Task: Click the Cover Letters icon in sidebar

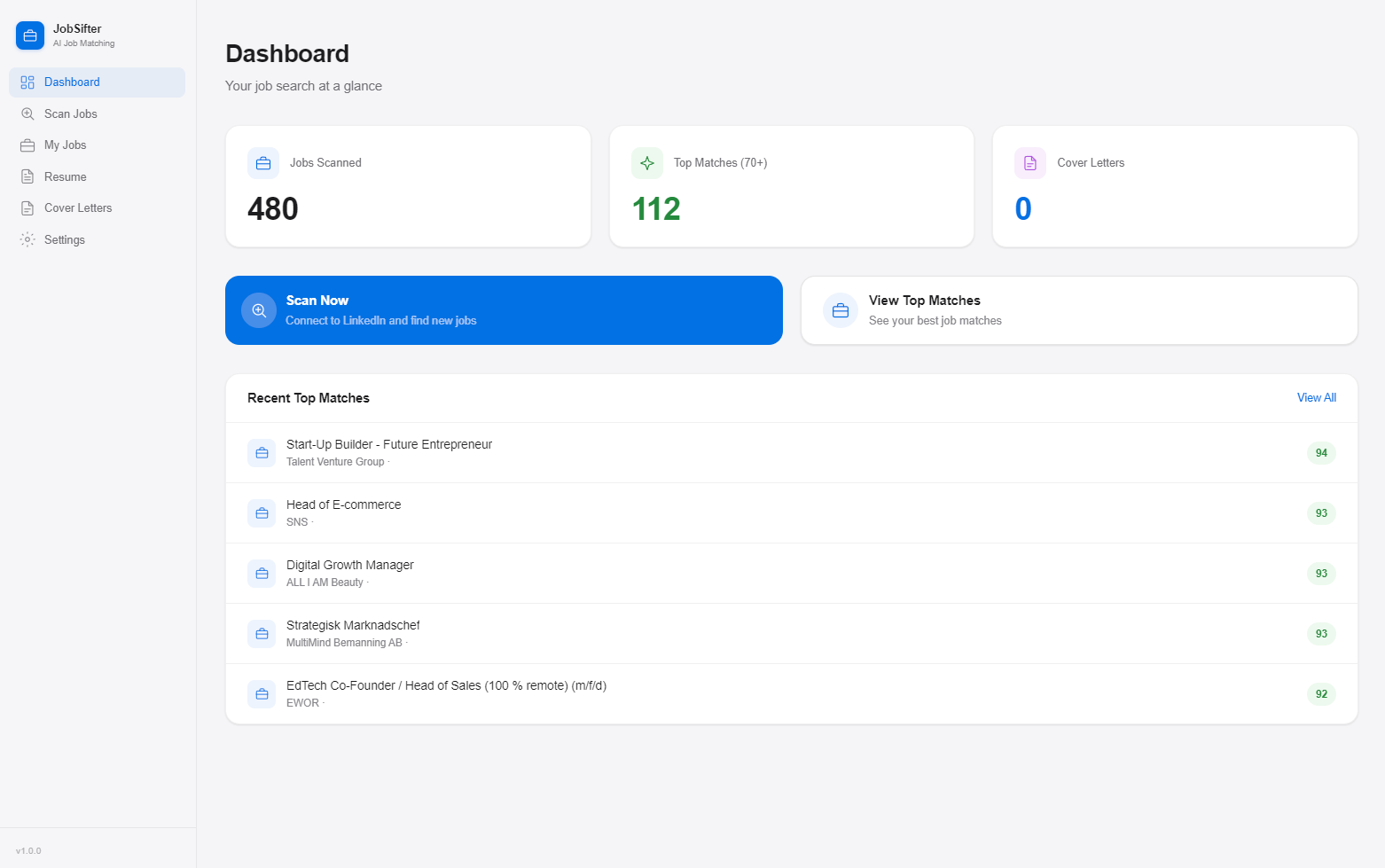Action: click(x=27, y=207)
